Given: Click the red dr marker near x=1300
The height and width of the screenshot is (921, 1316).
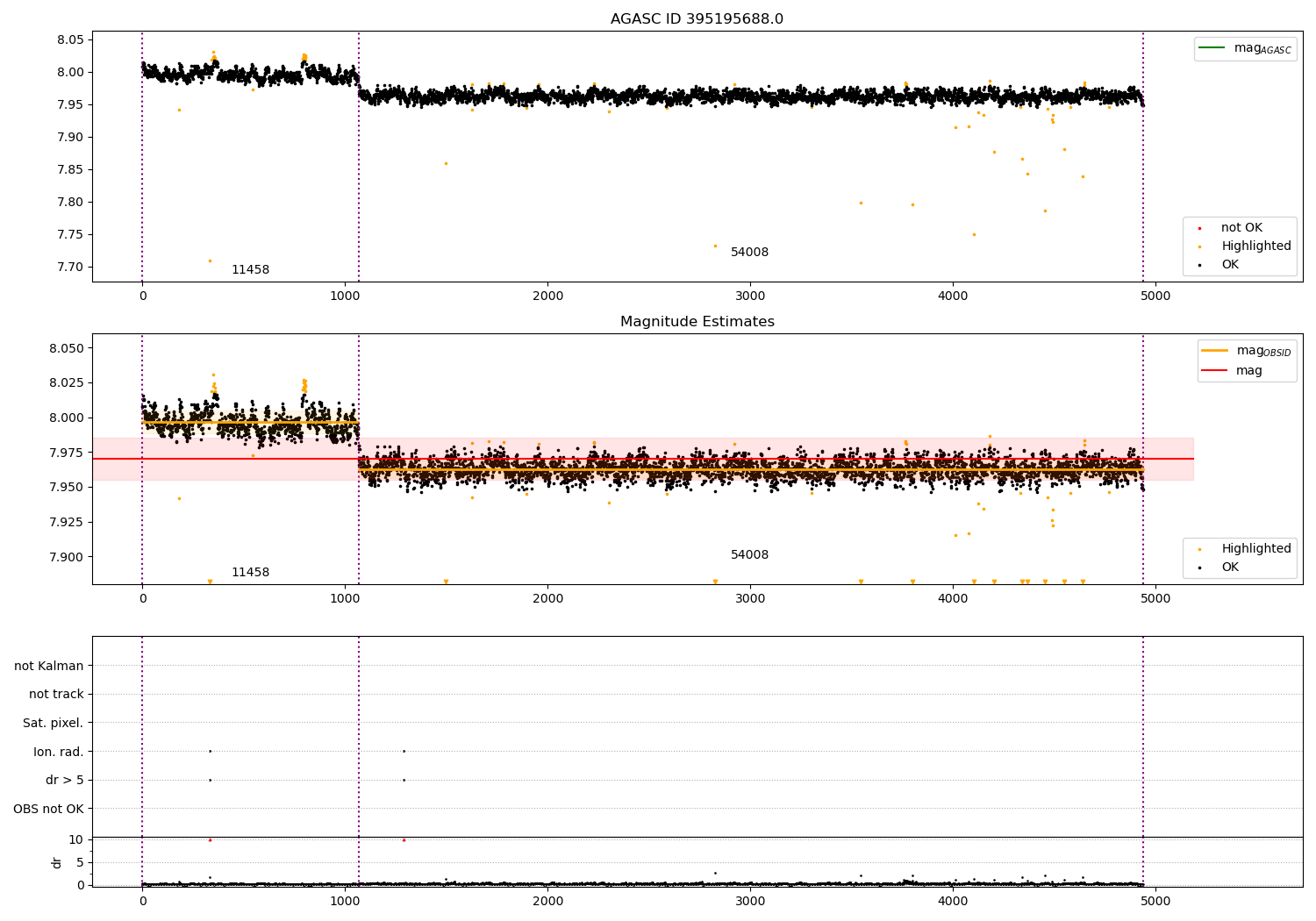Looking at the screenshot, I should click(x=404, y=839).
